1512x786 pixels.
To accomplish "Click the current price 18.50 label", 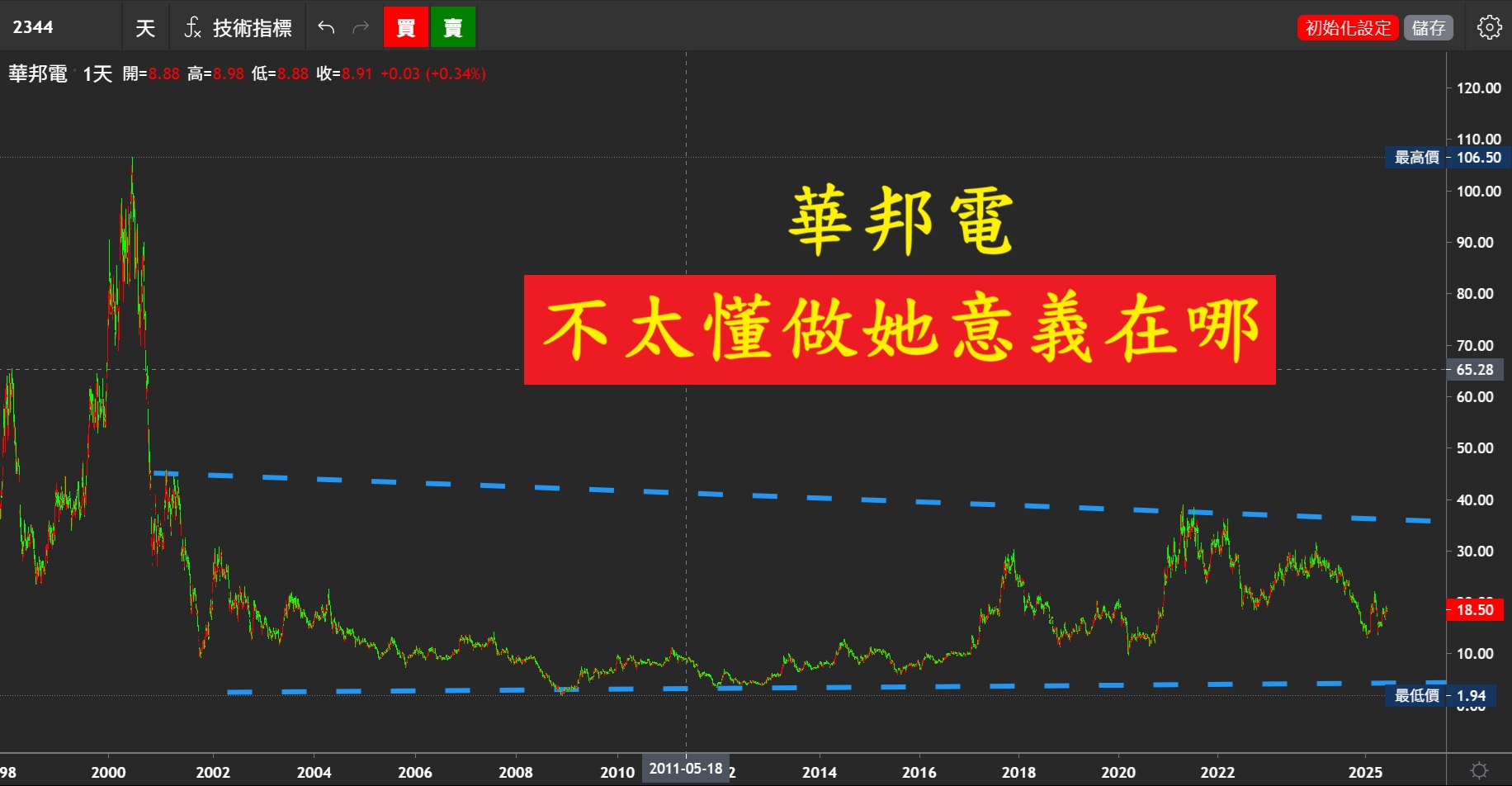I will coord(1475,610).
